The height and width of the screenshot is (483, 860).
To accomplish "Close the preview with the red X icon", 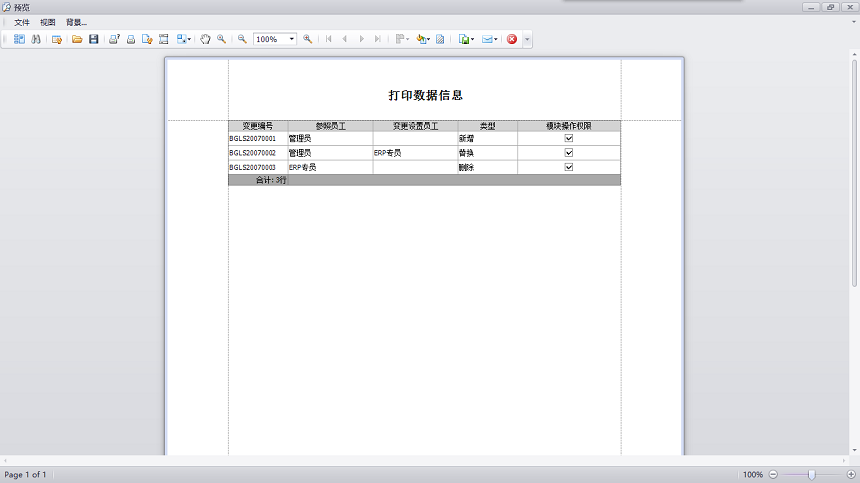I will point(512,39).
